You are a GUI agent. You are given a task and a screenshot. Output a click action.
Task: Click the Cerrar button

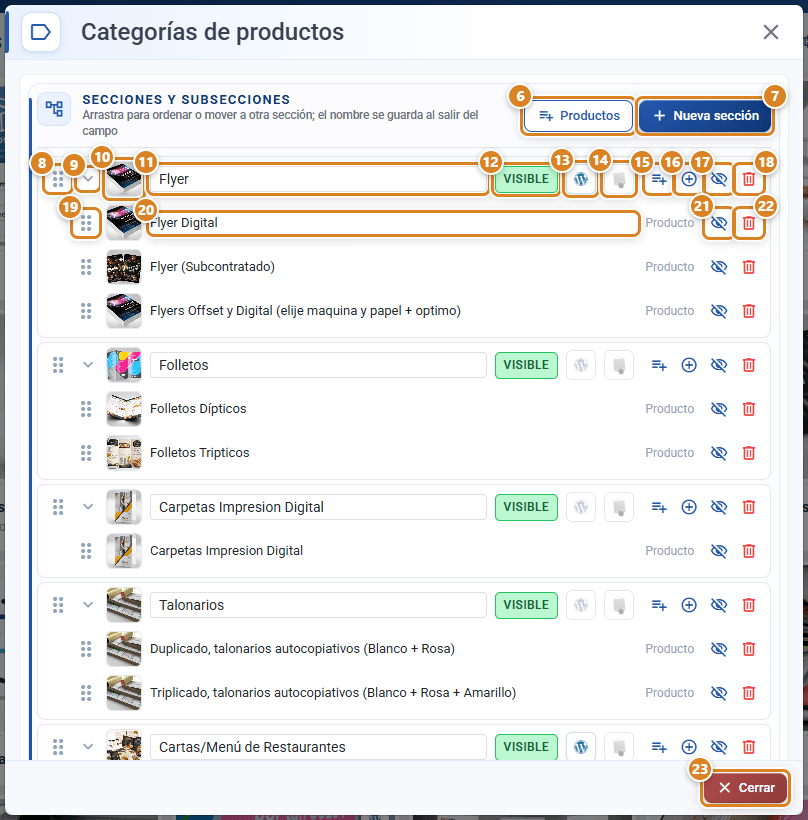(746, 788)
